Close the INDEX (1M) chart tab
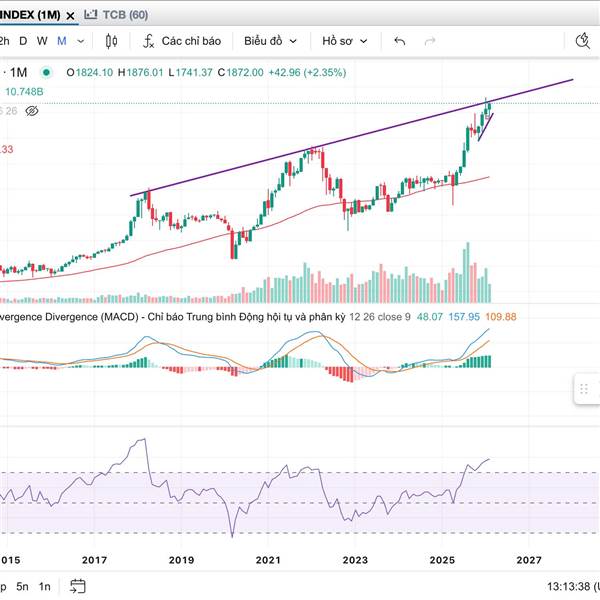 (70, 16)
